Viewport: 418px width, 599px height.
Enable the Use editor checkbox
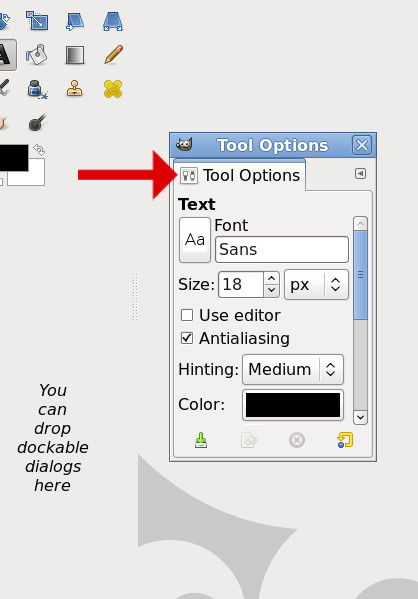pyautogui.click(x=187, y=315)
